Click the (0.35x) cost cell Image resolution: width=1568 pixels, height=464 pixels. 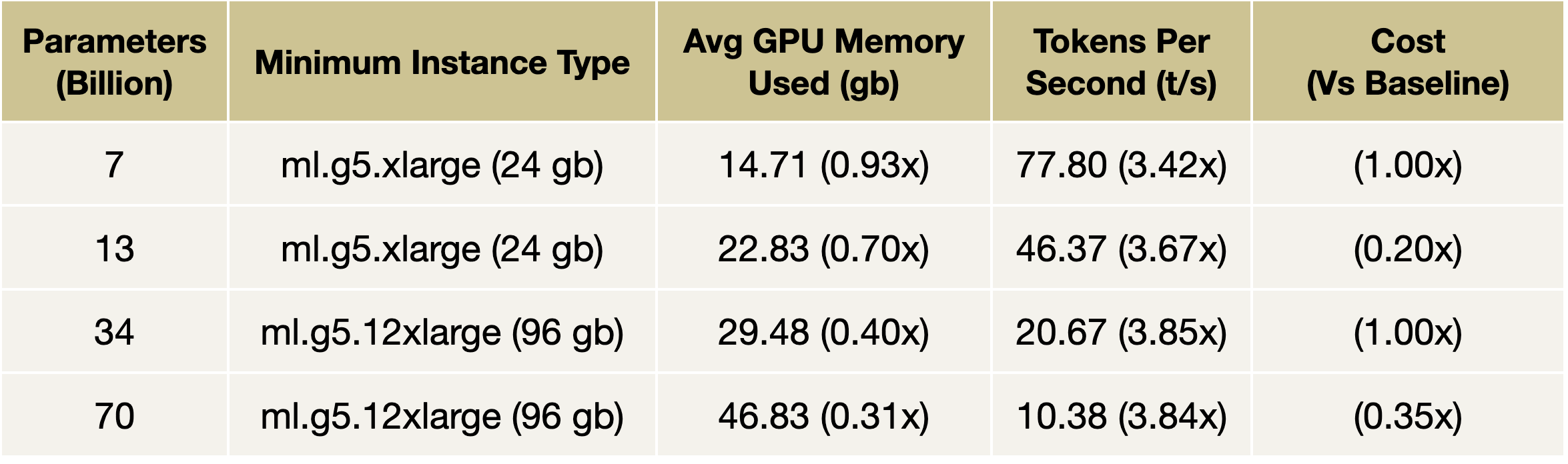1408,416
